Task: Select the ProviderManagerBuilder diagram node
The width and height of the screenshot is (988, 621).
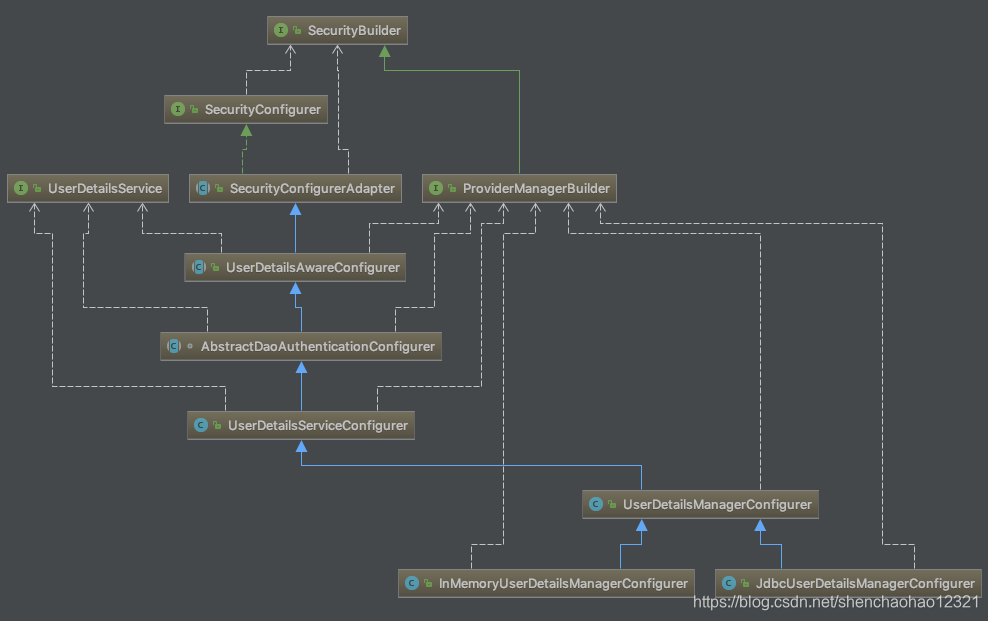Action: tap(519, 188)
